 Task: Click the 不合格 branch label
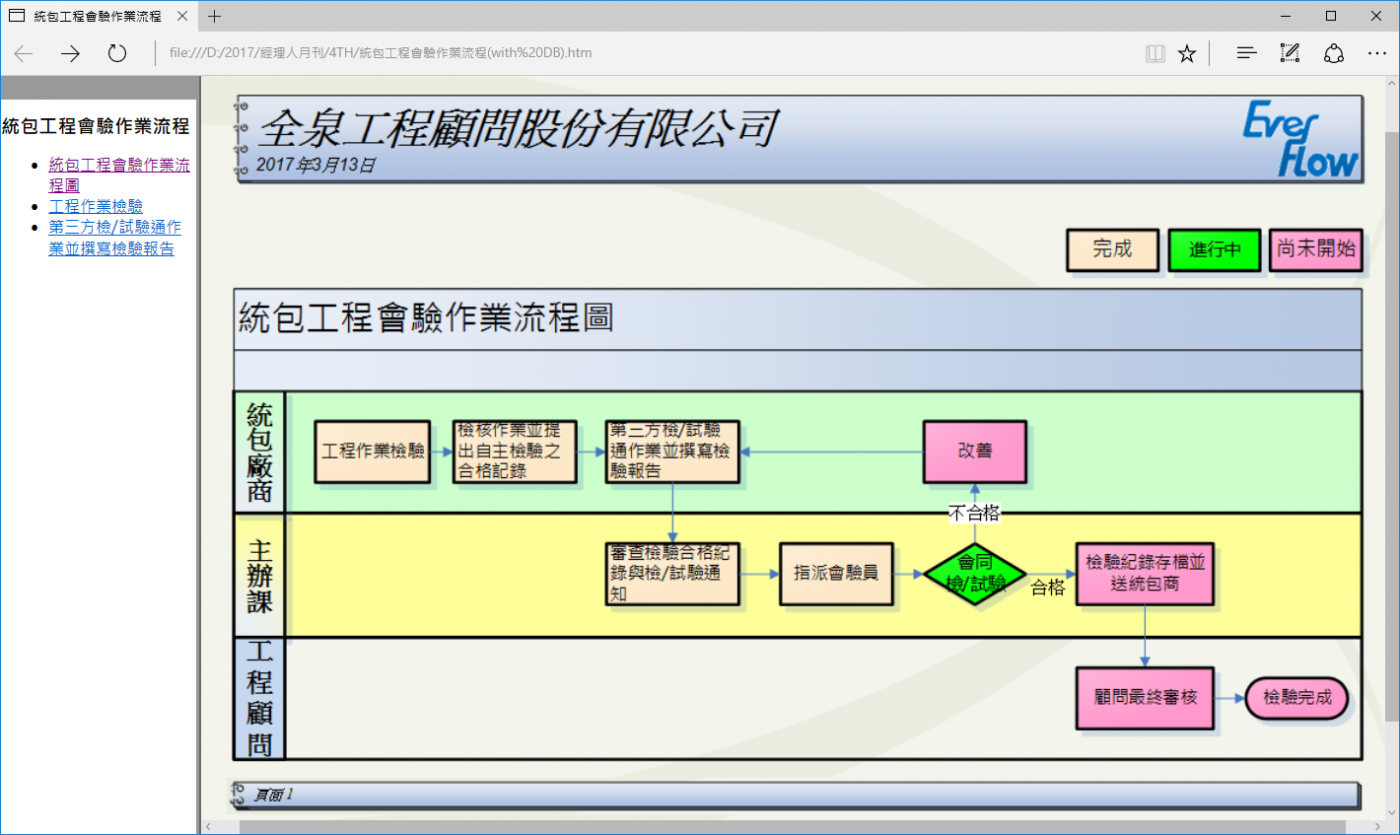975,513
